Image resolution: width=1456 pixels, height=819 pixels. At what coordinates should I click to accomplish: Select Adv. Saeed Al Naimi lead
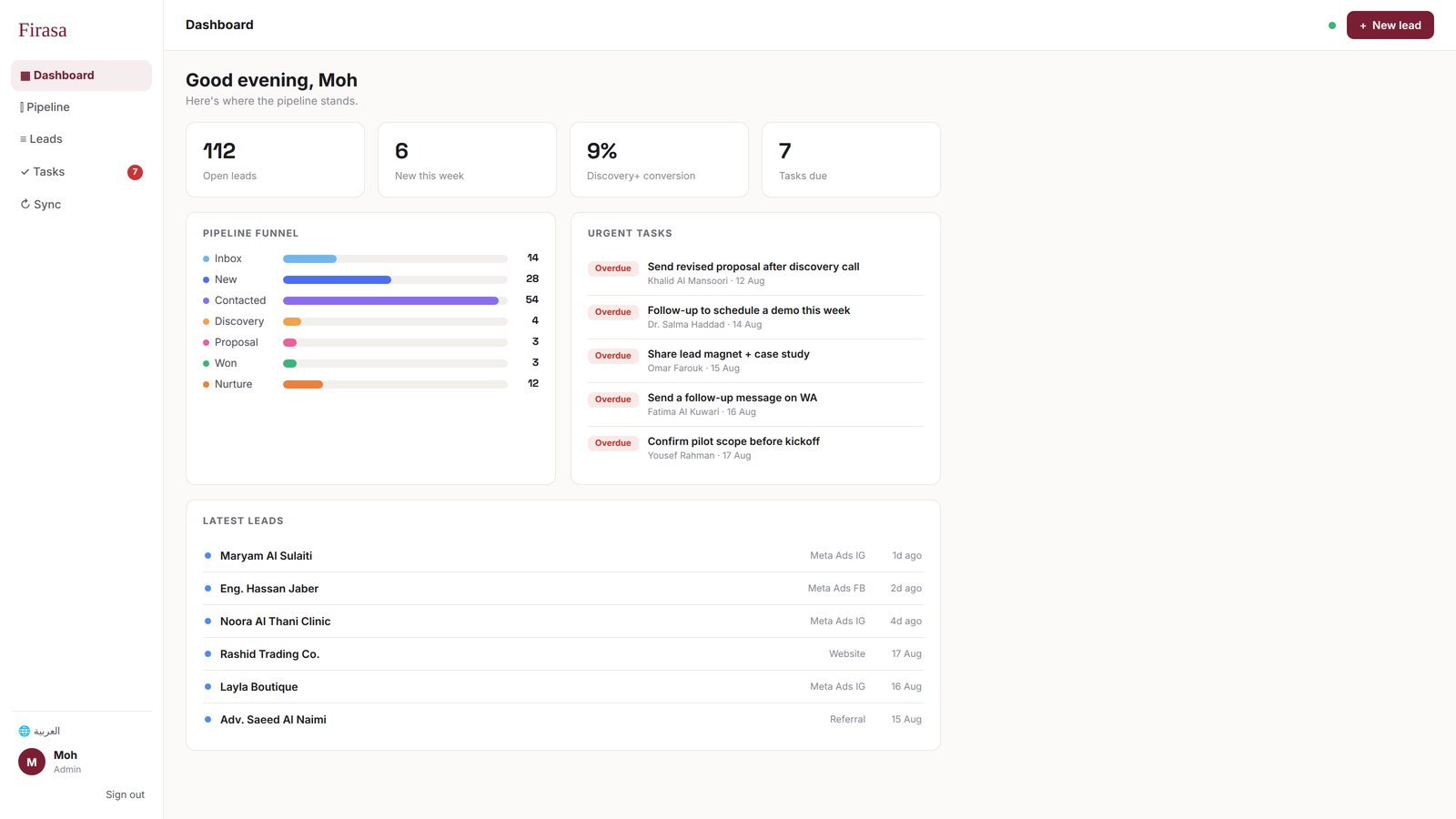click(563, 720)
